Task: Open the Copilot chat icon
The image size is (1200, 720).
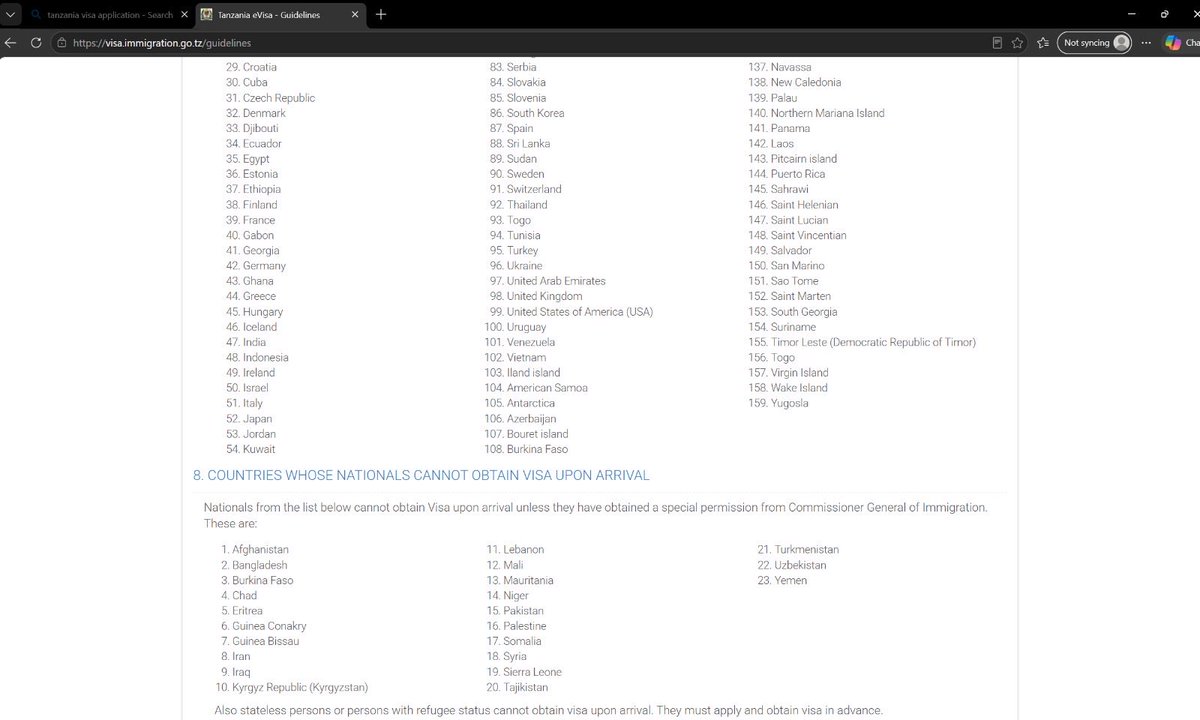Action: pyautogui.click(x=1173, y=43)
